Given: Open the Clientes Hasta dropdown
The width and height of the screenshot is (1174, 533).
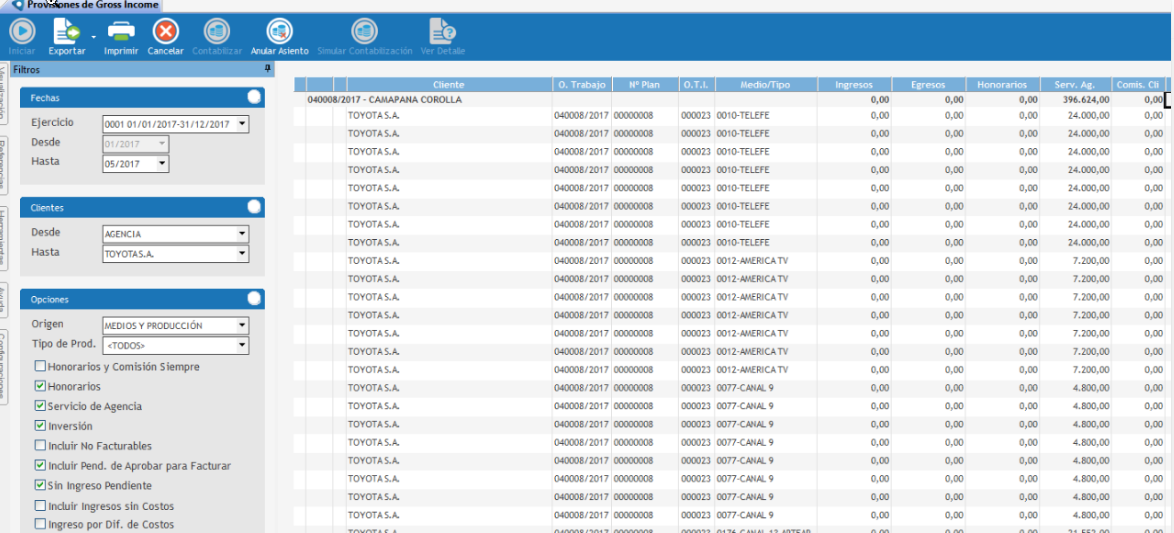Looking at the screenshot, I should (x=242, y=254).
